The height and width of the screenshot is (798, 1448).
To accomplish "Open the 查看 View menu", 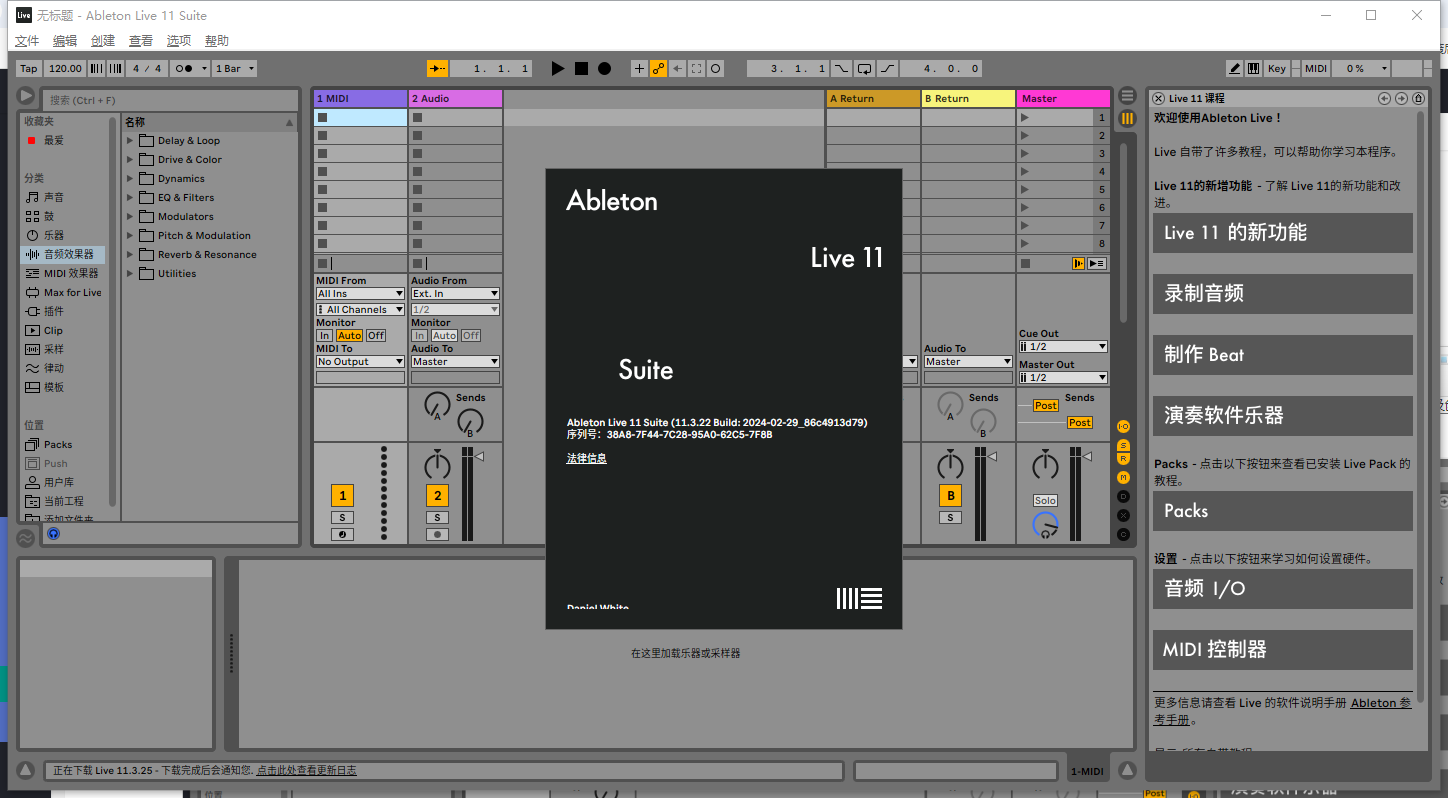I will pyautogui.click(x=141, y=41).
